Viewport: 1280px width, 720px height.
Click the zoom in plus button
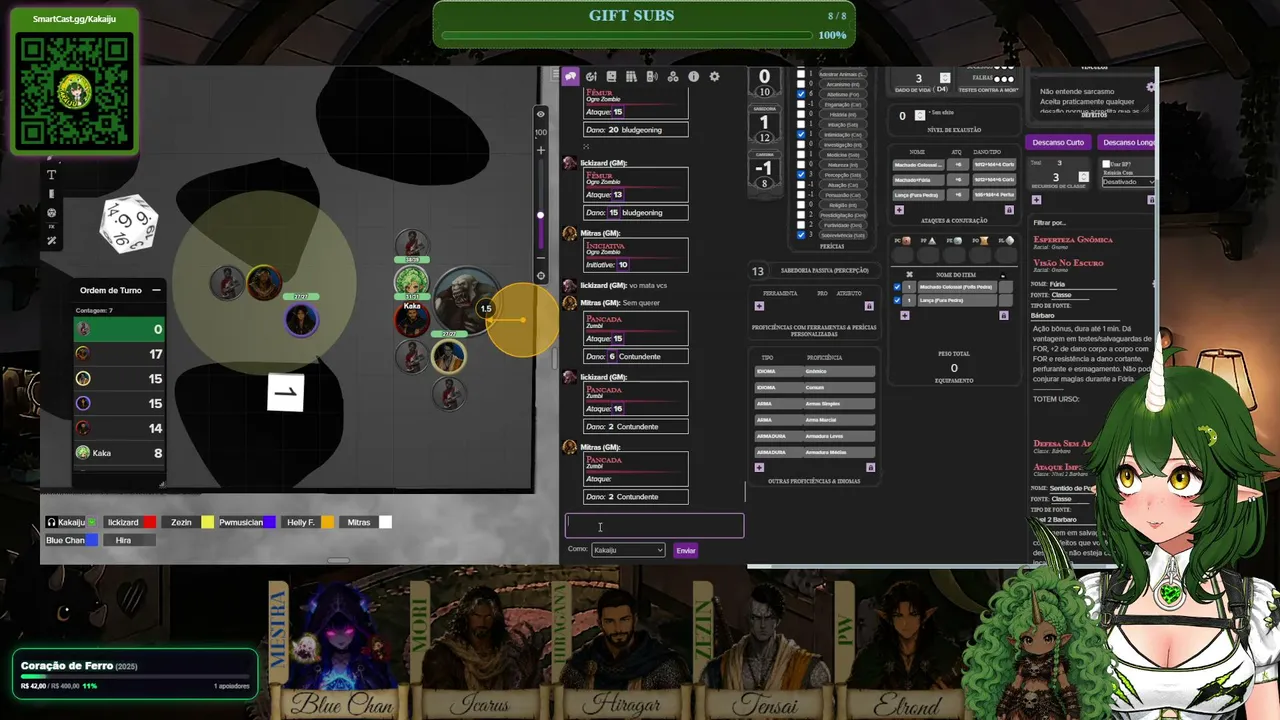(x=541, y=150)
